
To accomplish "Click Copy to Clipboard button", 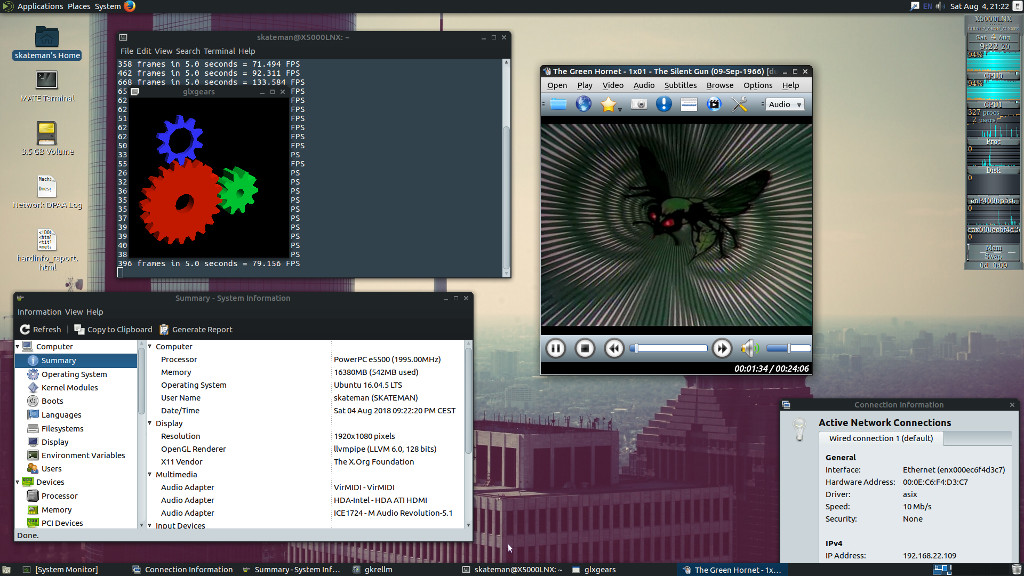I will click(113, 329).
